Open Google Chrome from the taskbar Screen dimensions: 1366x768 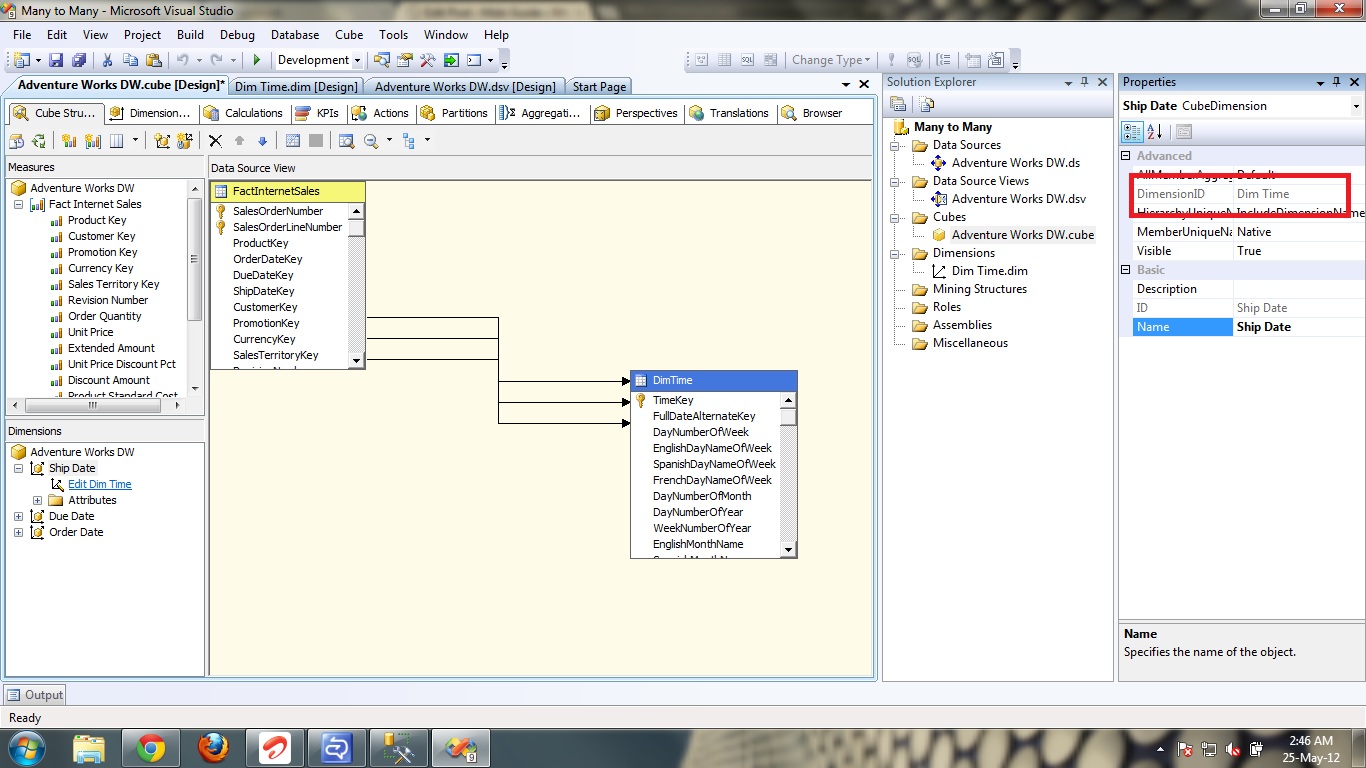coord(151,748)
